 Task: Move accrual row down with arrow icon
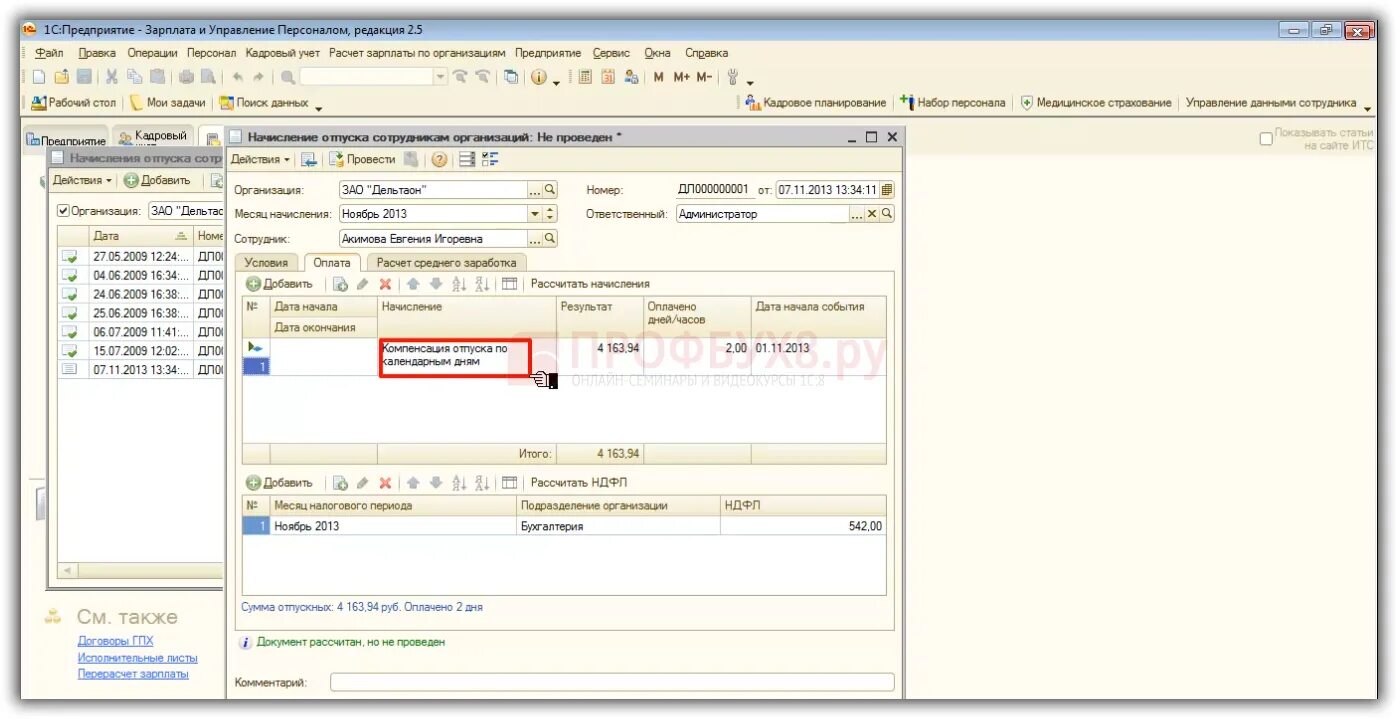[435, 284]
